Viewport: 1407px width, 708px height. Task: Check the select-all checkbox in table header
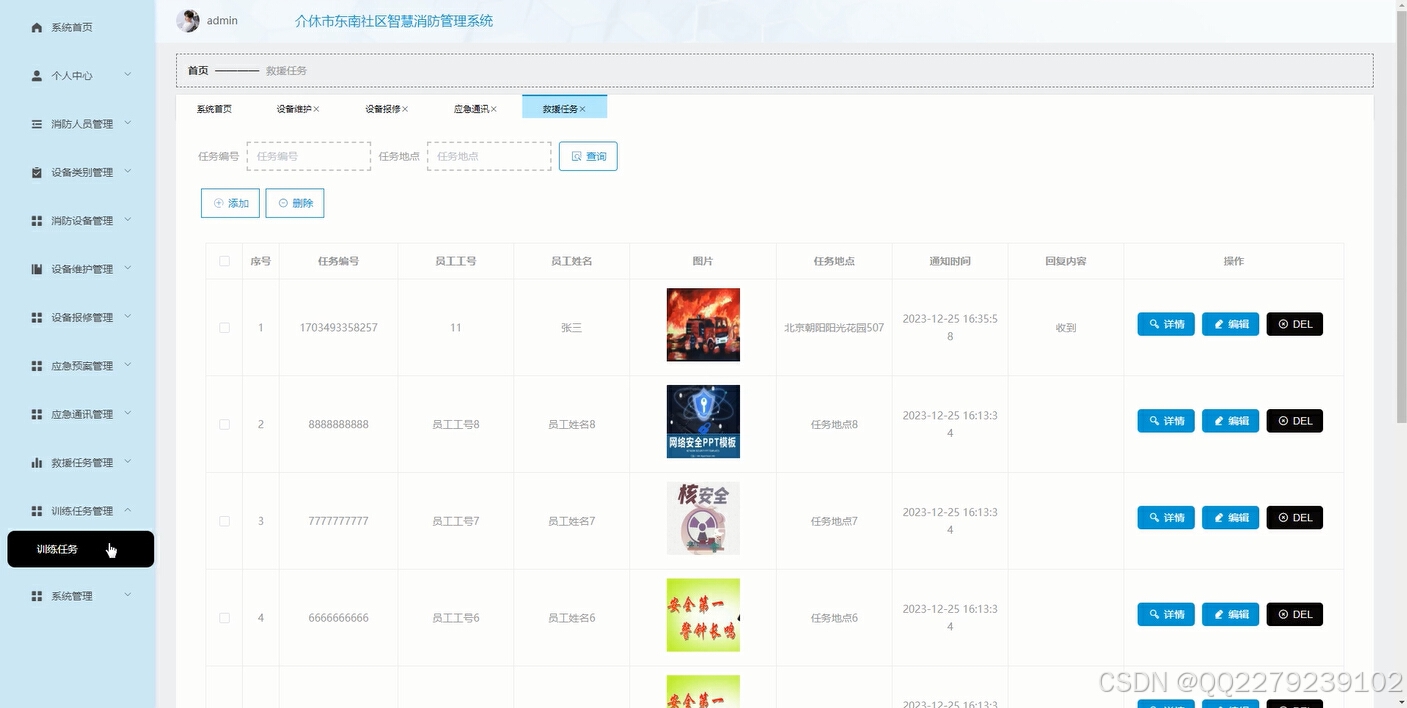tap(224, 260)
